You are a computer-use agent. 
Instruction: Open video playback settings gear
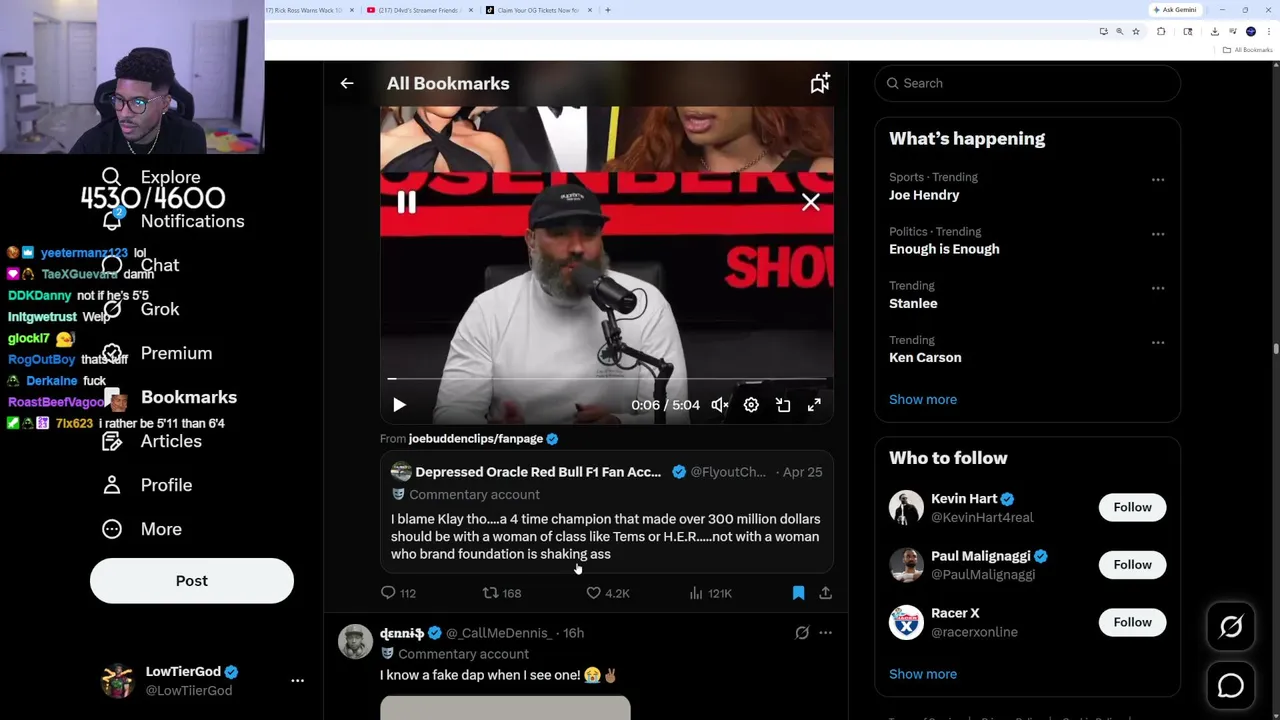click(x=751, y=405)
